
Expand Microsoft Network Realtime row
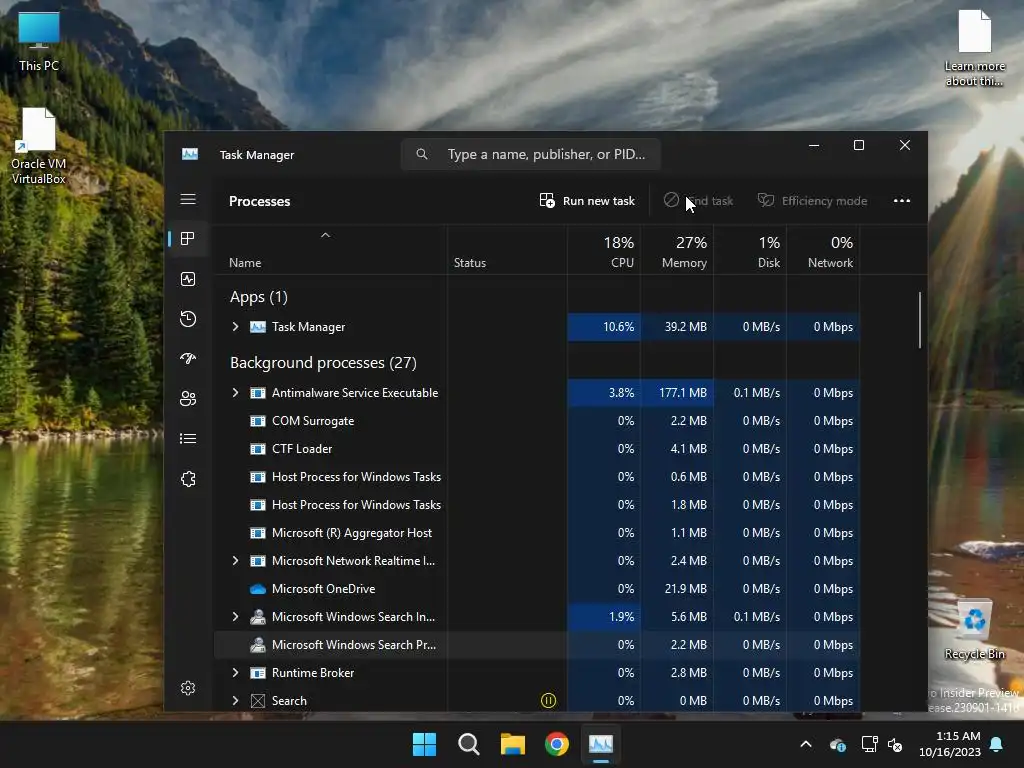tap(235, 561)
